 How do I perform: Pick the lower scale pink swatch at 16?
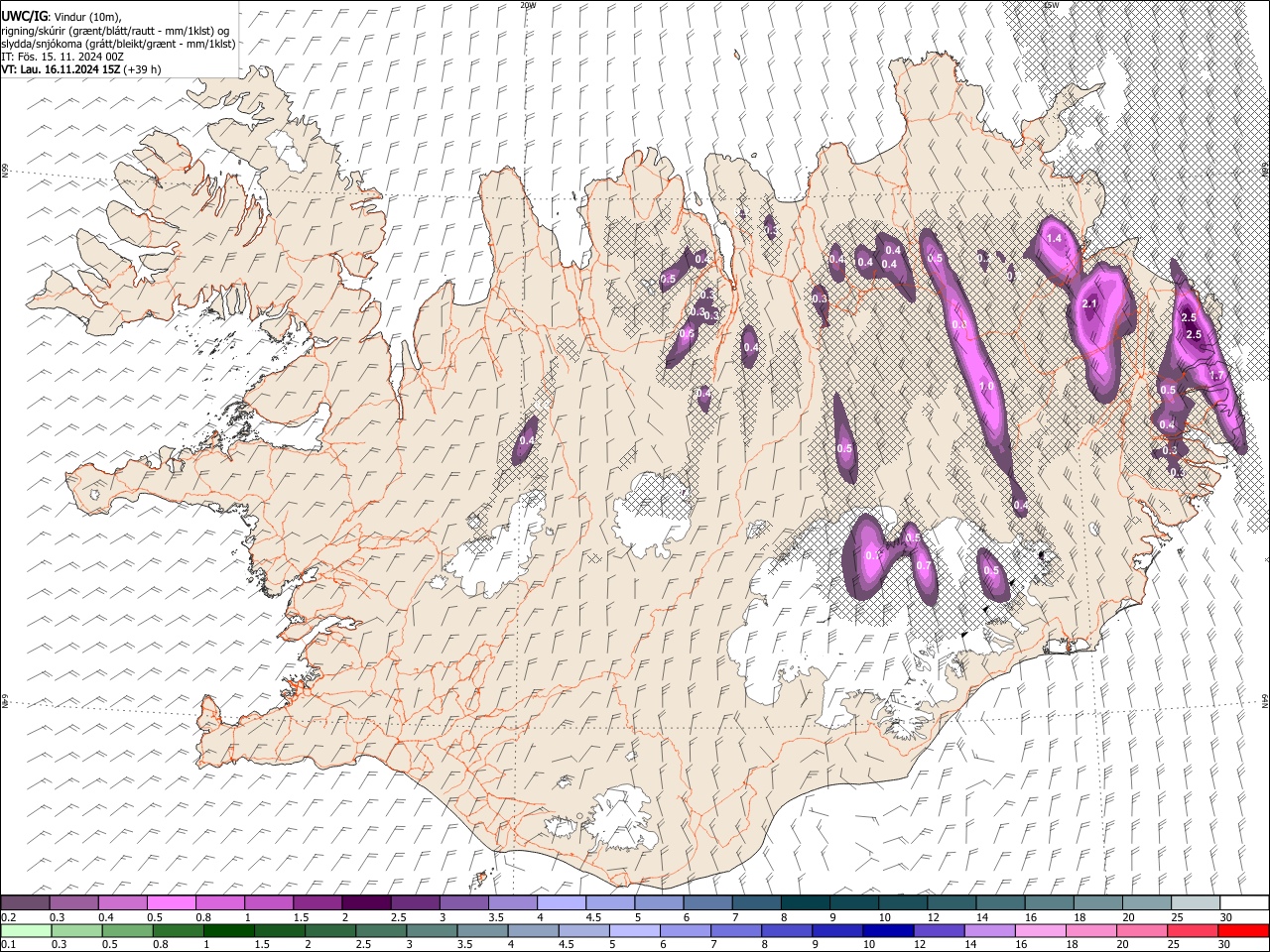click(x=1040, y=930)
